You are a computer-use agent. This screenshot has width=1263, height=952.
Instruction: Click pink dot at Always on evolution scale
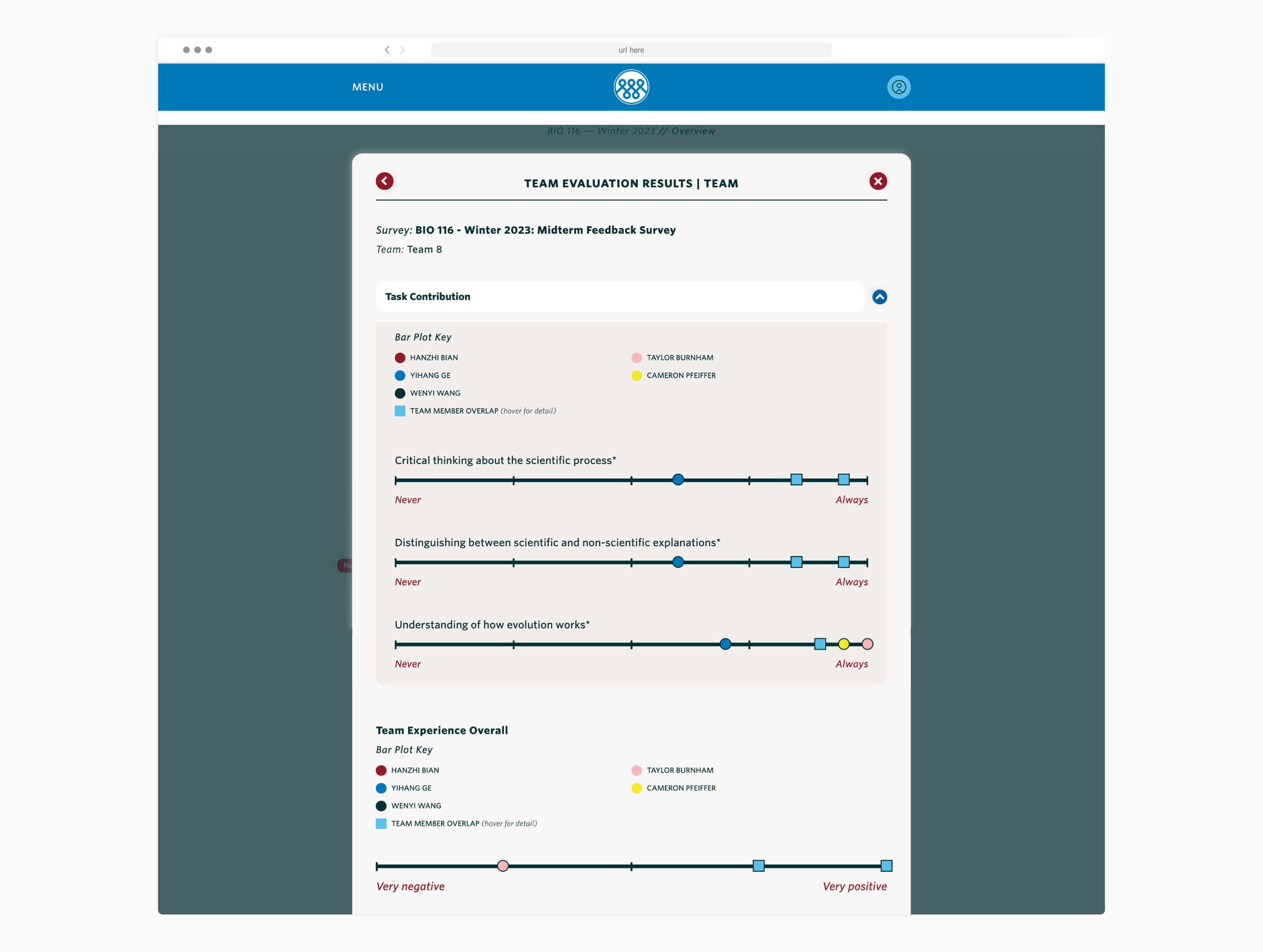(867, 644)
